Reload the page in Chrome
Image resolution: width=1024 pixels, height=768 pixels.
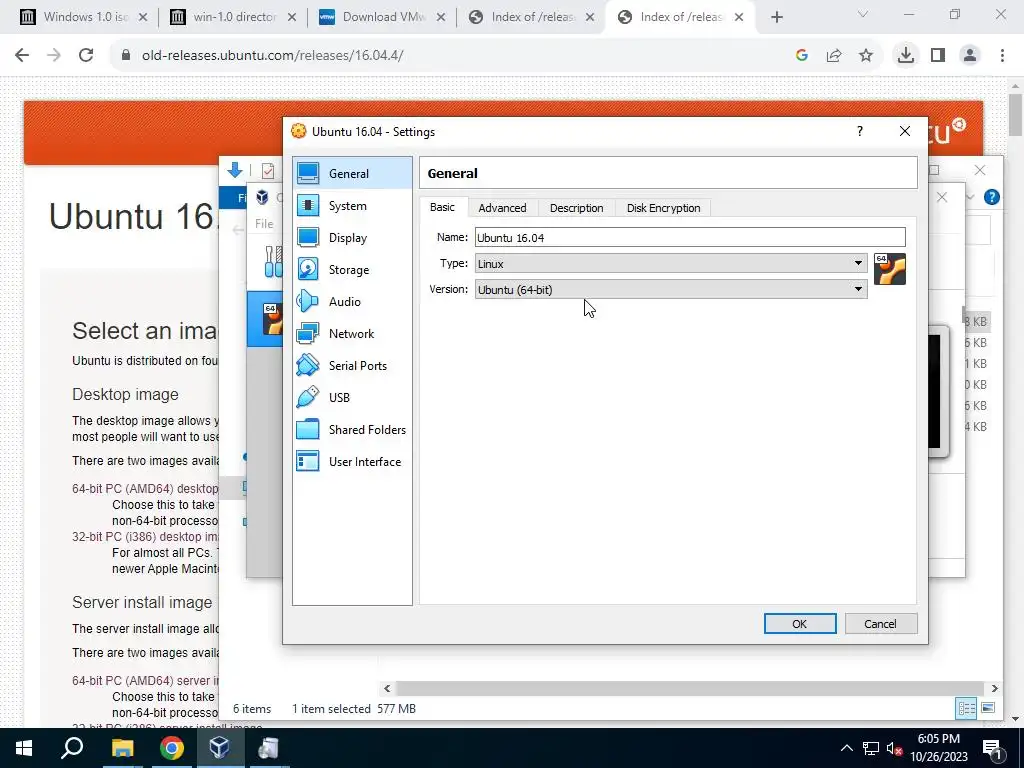[x=86, y=56]
